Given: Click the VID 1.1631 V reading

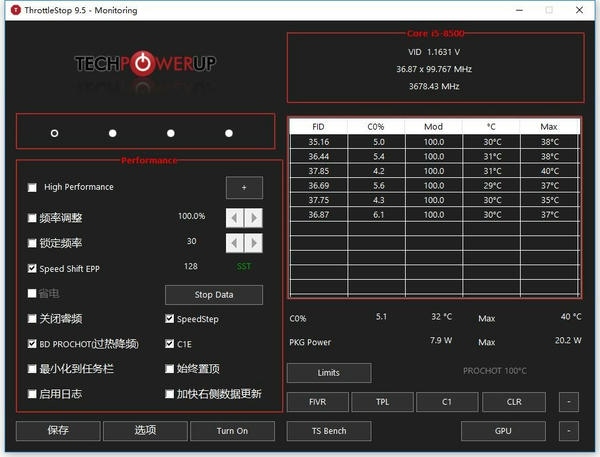Looking at the screenshot, I should click(x=434, y=52).
